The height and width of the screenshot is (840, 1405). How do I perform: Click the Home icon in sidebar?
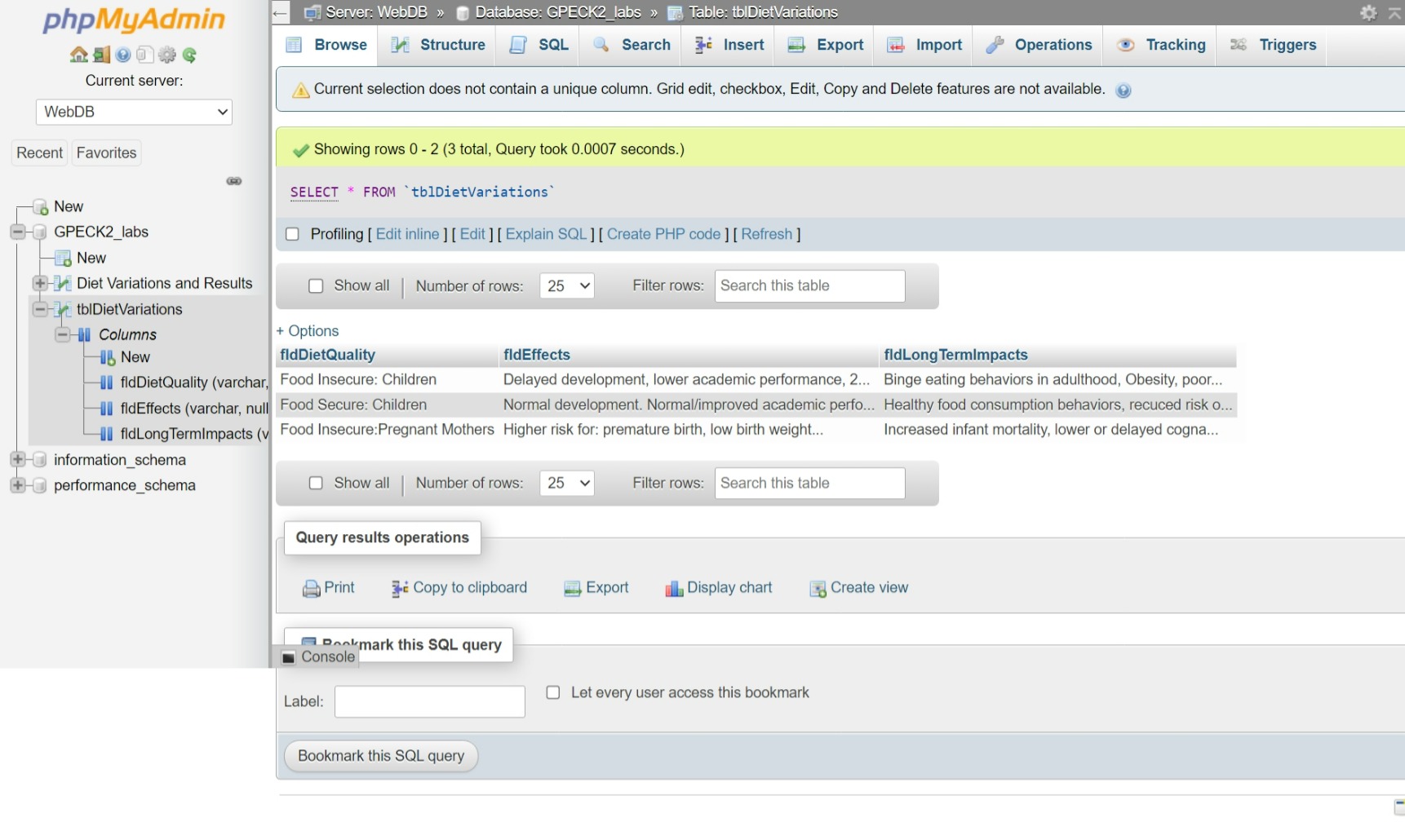point(78,55)
